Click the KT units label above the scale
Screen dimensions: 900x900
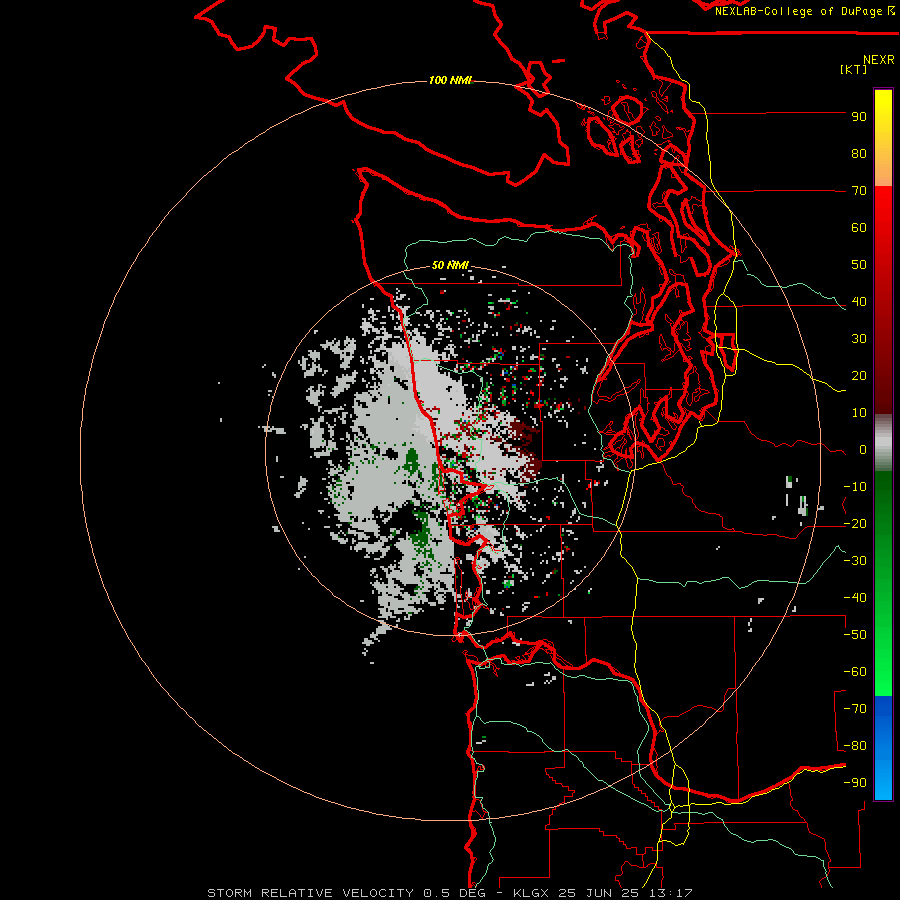(x=853, y=69)
